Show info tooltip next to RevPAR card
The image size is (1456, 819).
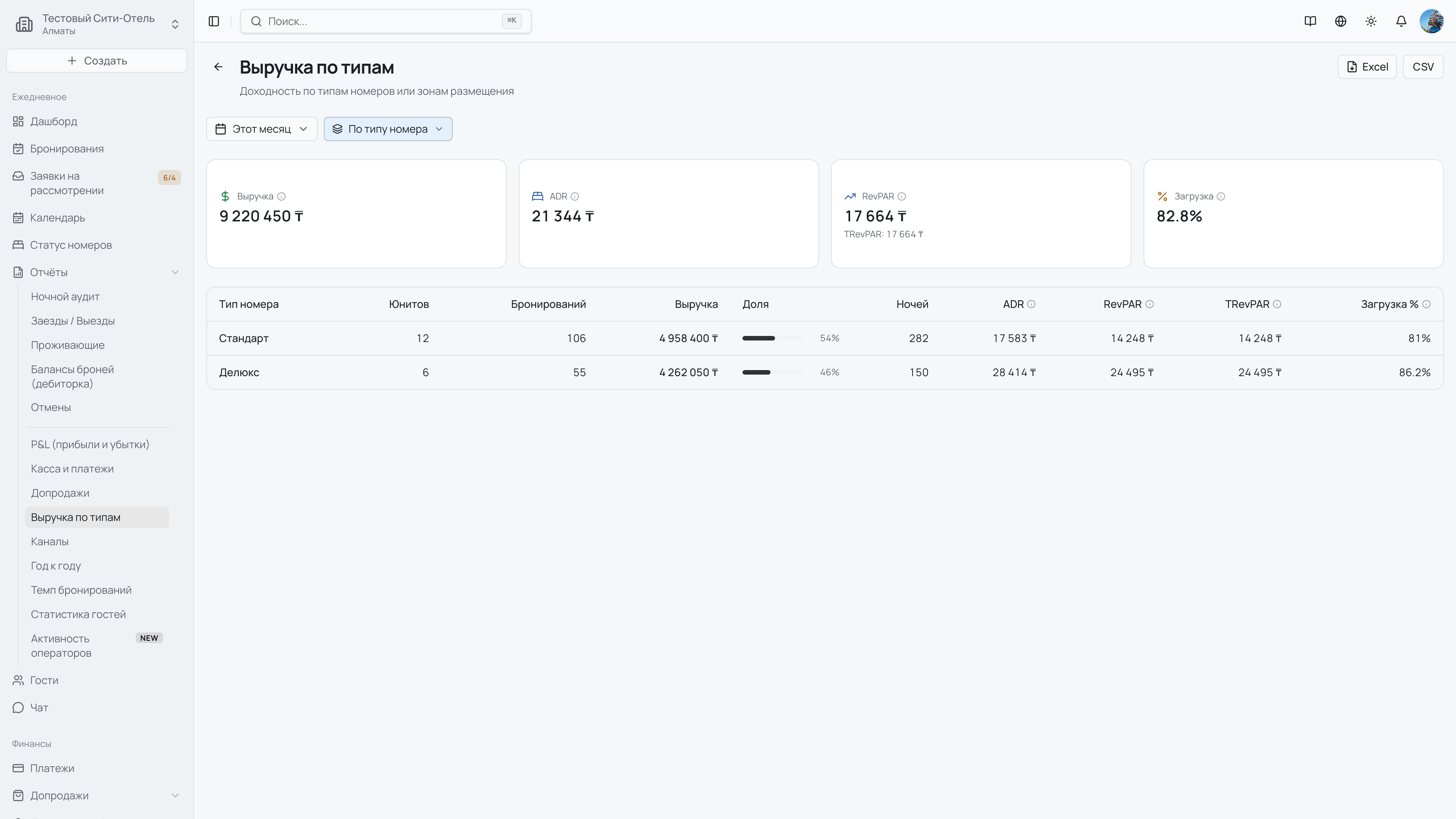click(x=902, y=196)
